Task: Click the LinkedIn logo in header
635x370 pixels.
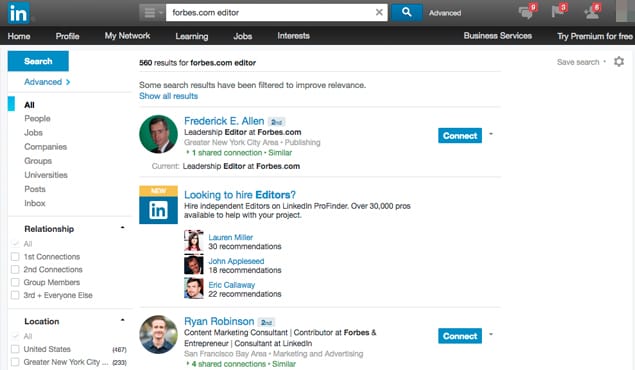Action: pos(18,13)
